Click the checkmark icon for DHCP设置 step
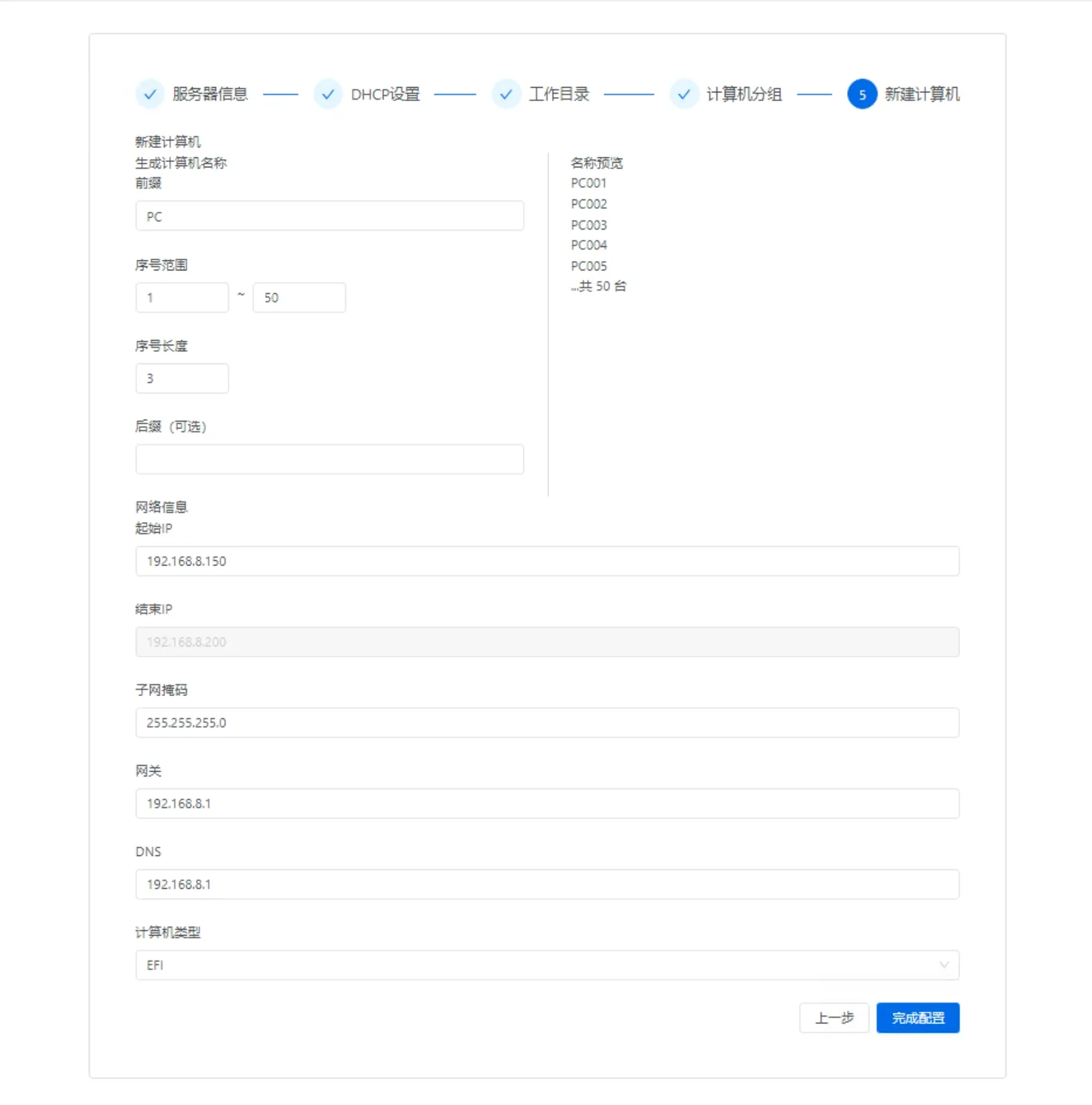Image resolution: width=1092 pixels, height=1105 pixels. (329, 94)
